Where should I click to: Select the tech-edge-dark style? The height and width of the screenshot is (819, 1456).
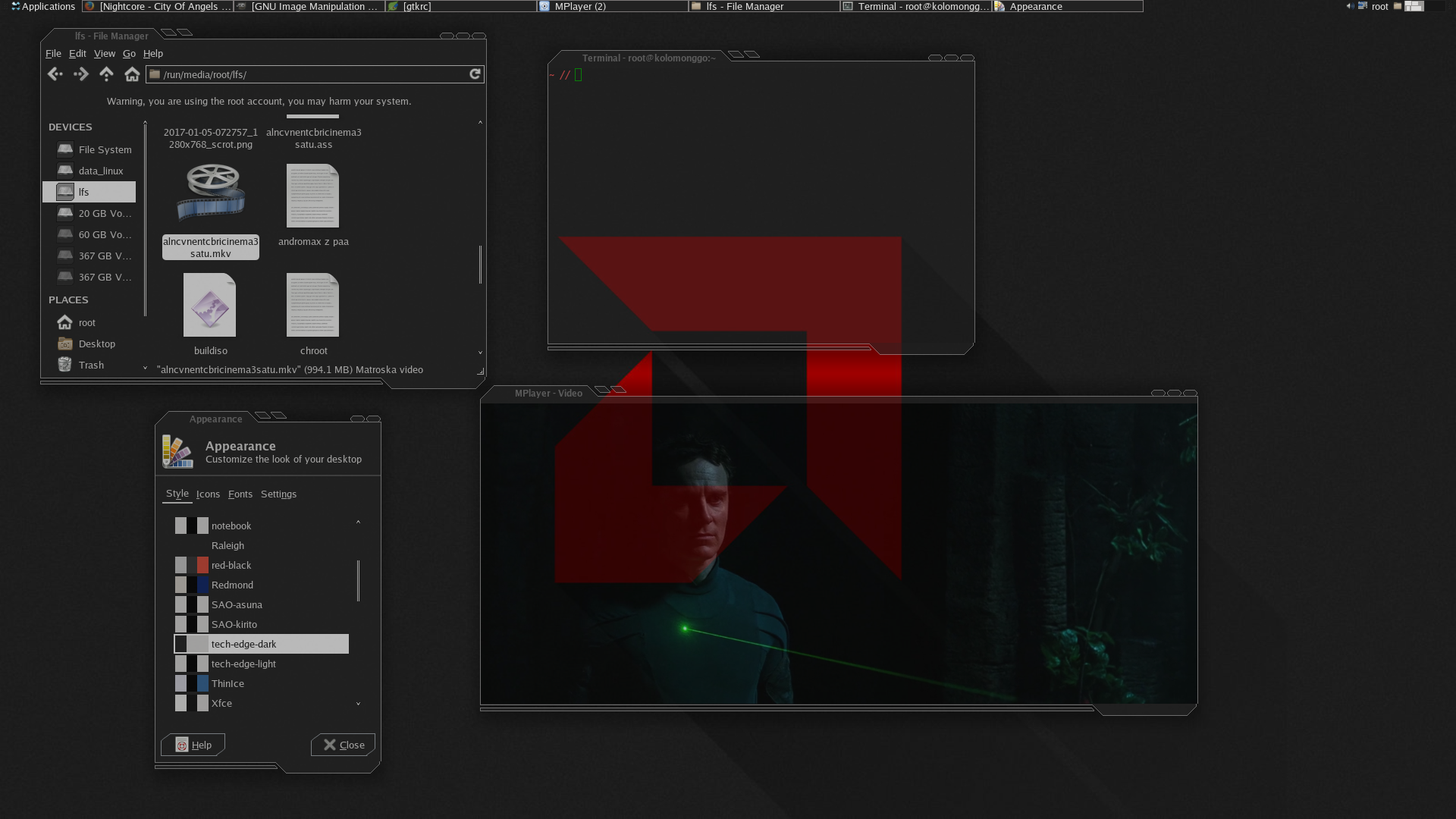[262, 644]
